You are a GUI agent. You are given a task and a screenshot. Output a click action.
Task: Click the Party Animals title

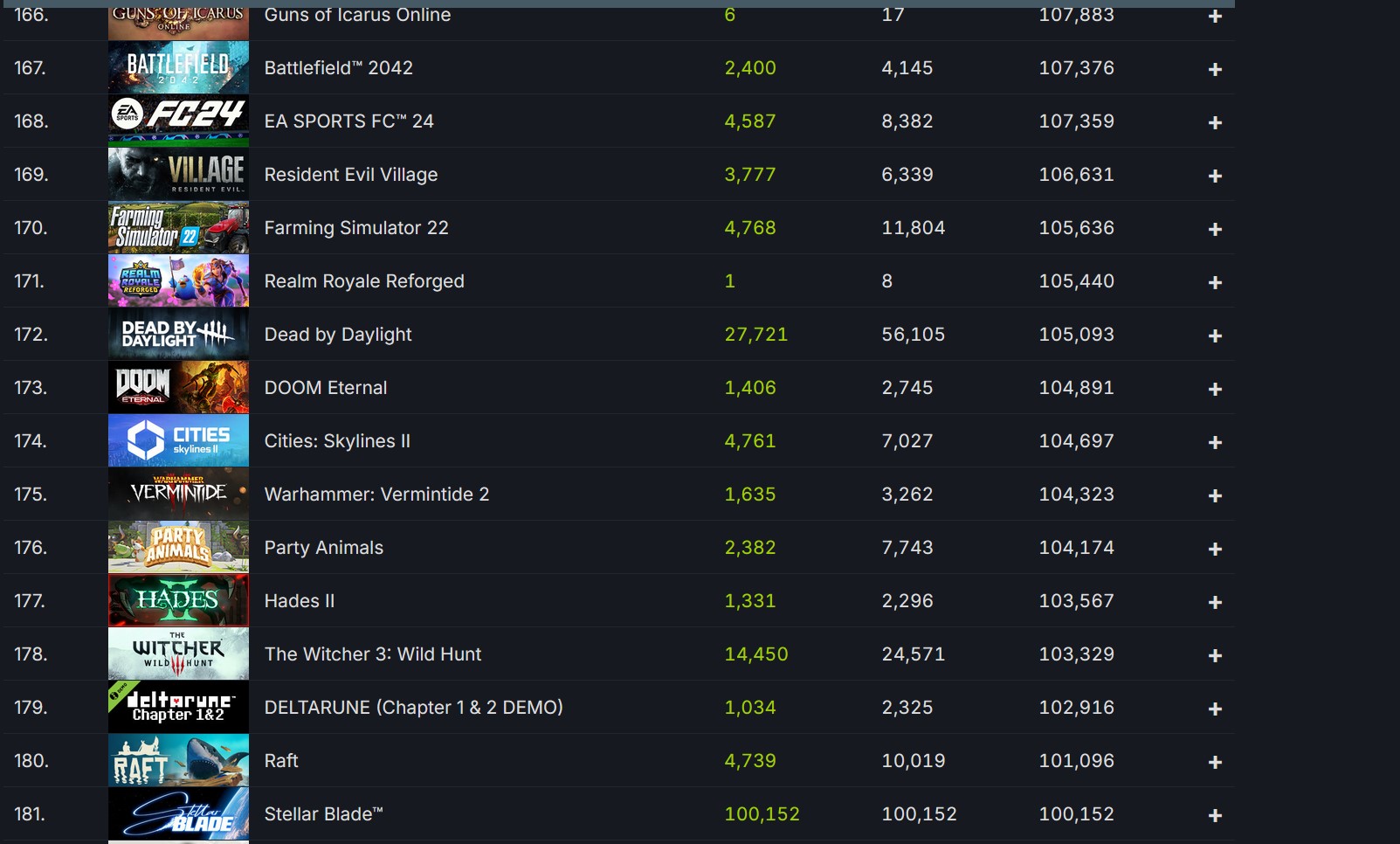pyautogui.click(x=324, y=548)
